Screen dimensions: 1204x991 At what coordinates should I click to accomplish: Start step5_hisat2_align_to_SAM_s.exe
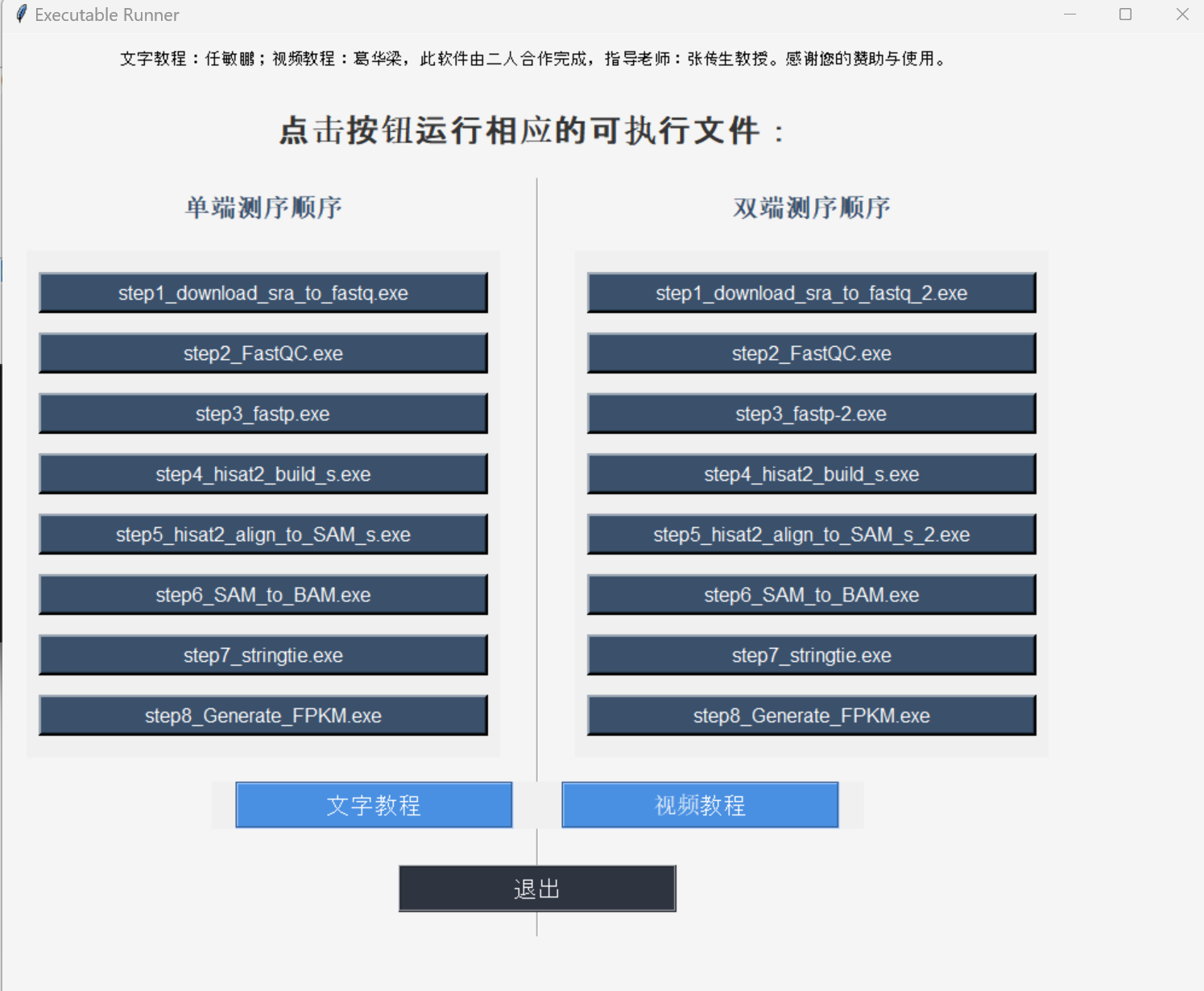click(263, 535)
